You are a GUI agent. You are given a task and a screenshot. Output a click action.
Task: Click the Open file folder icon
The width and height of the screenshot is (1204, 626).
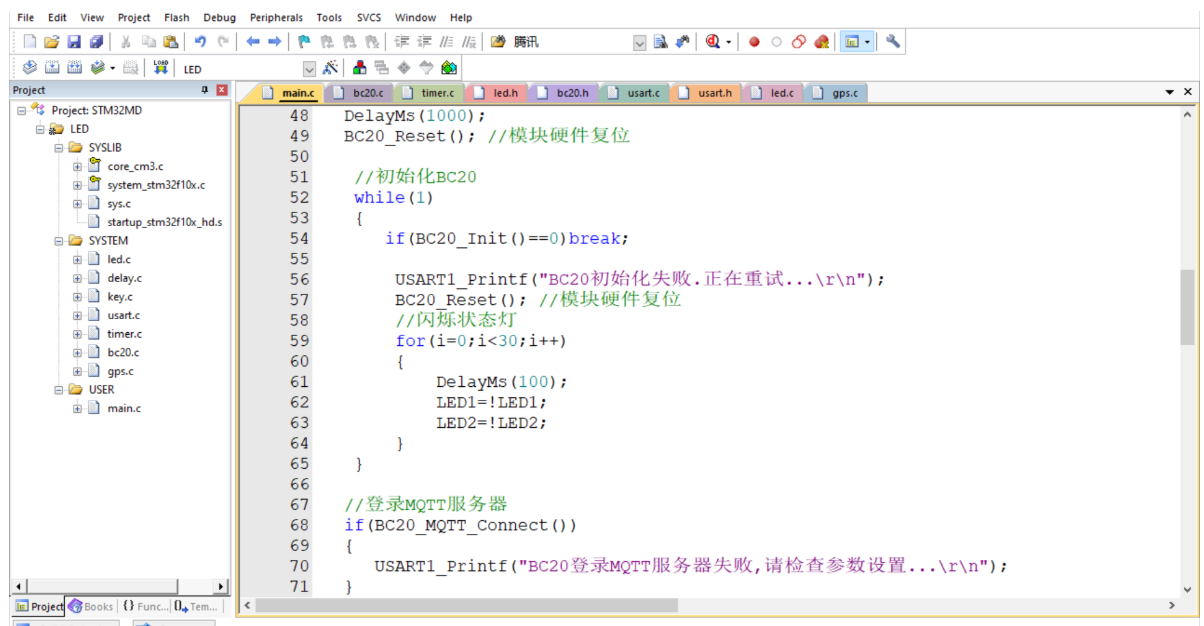[52, 42]
